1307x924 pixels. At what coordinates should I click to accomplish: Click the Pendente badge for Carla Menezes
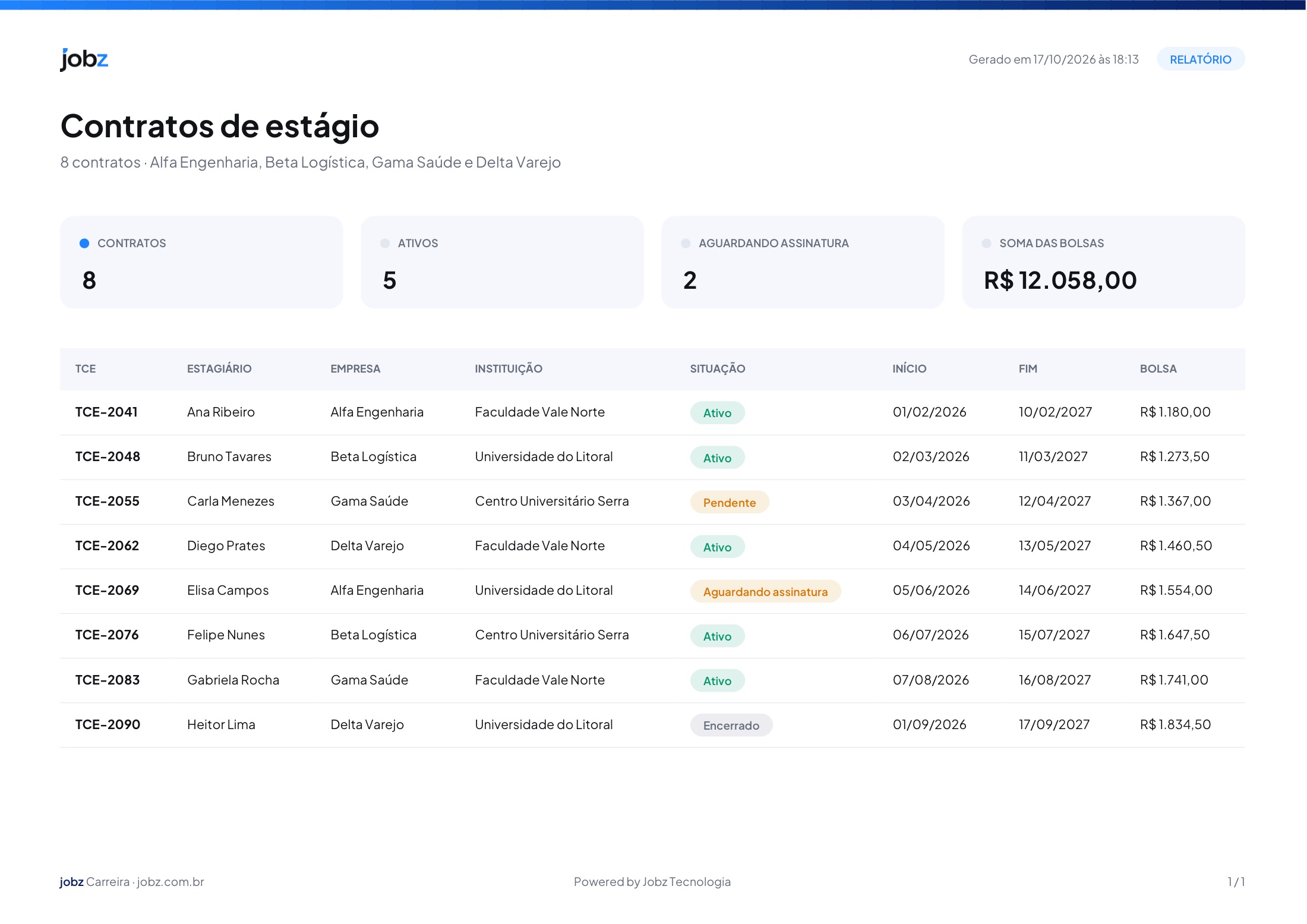tap(730, 502)
